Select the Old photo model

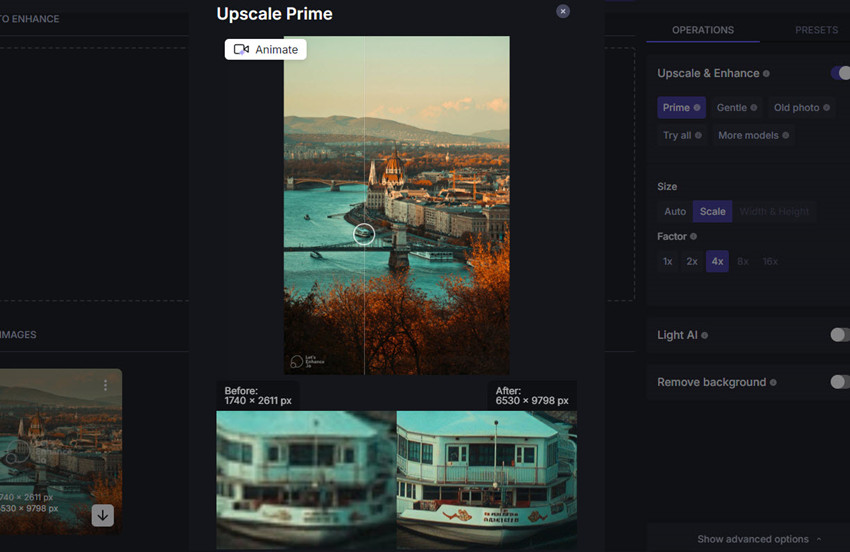[x=801, y=107]
